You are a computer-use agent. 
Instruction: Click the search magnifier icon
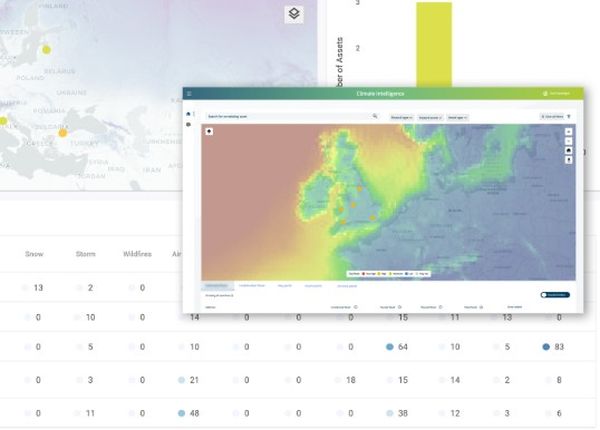click(x=375, y=116)
